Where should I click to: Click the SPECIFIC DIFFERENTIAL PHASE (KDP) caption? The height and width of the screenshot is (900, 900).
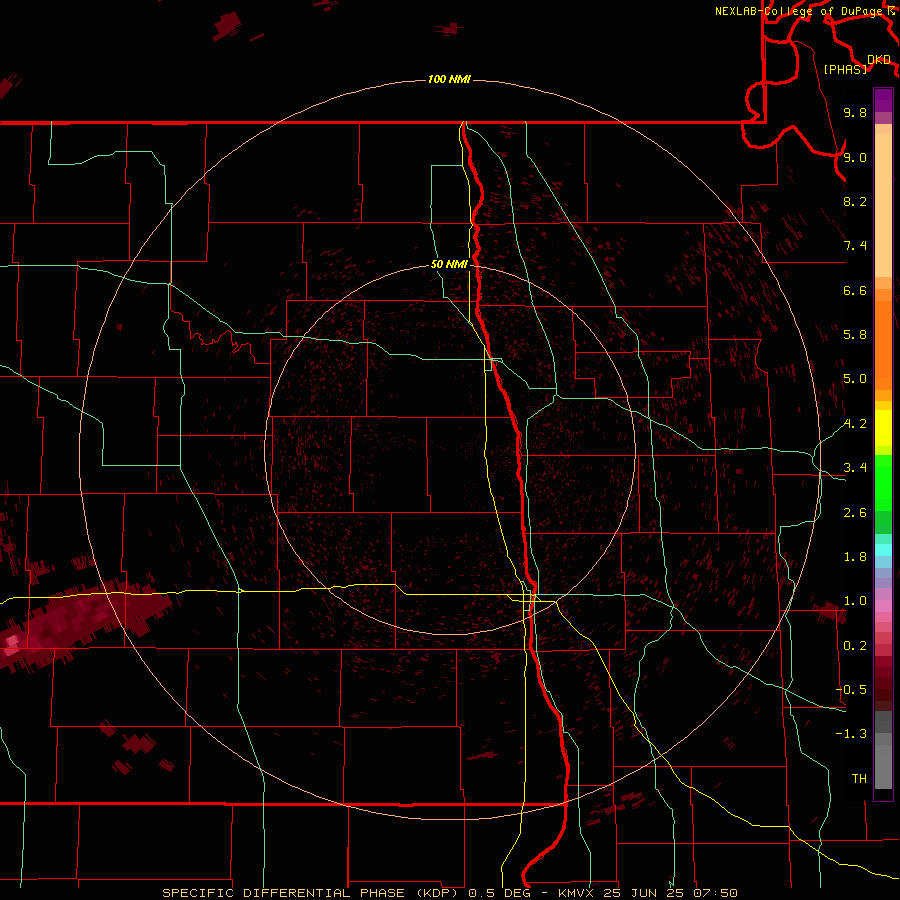pos(312,893)
